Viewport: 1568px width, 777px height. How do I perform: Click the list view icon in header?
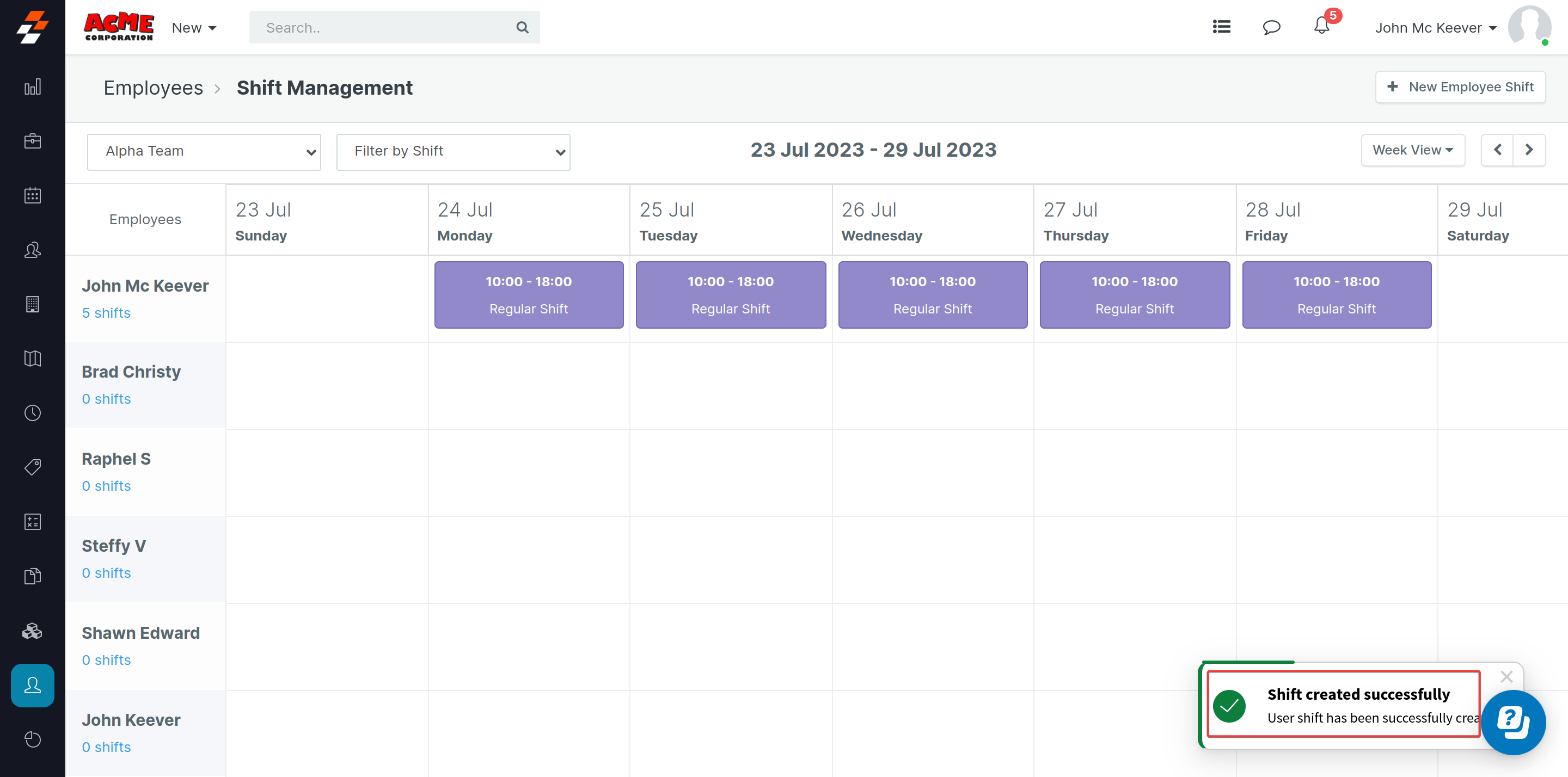pyautogui.click(x=1221, y=27)
